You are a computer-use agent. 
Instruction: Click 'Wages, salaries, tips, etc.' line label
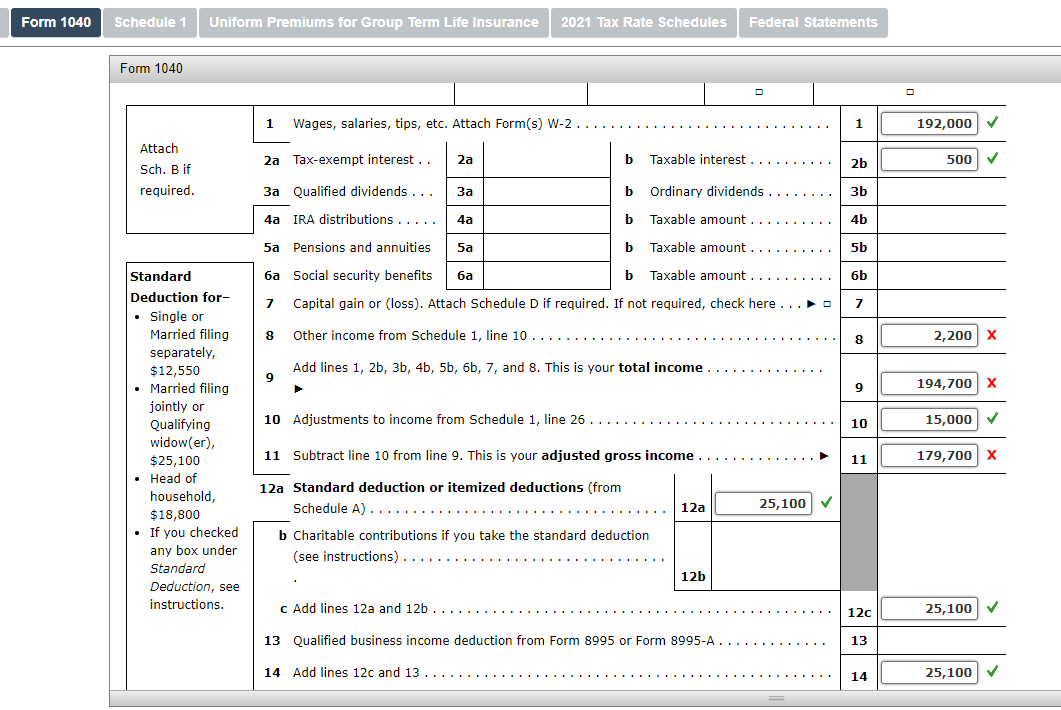[x=432, y=124]
